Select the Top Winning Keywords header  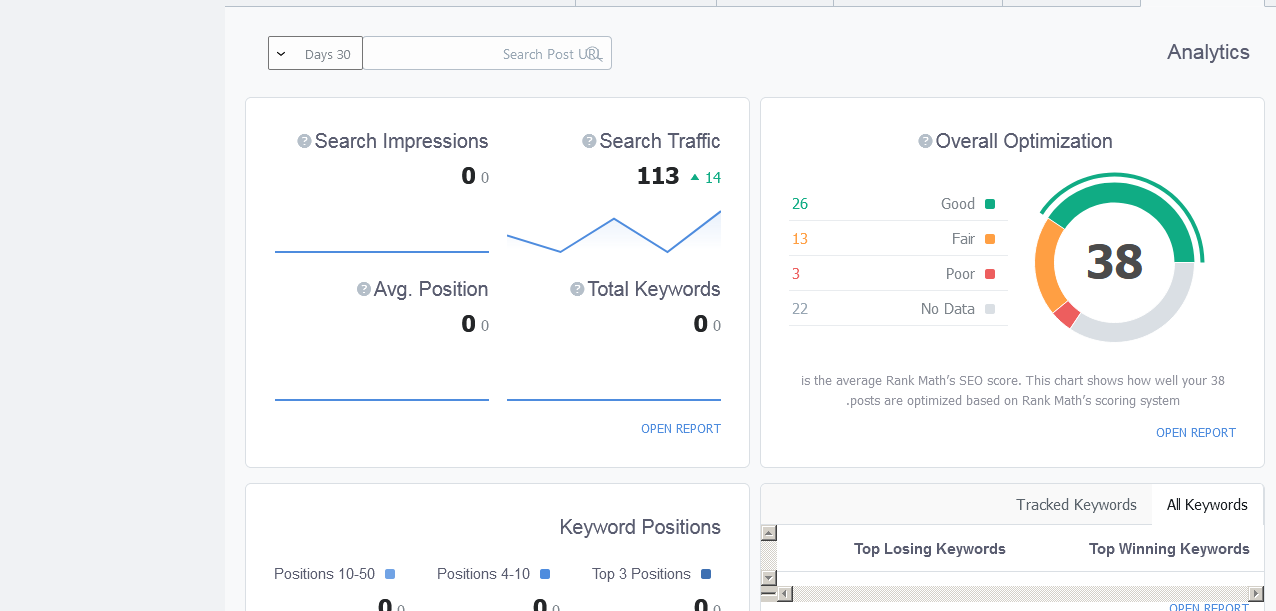pyautogui.click(x=1169, y=549)
